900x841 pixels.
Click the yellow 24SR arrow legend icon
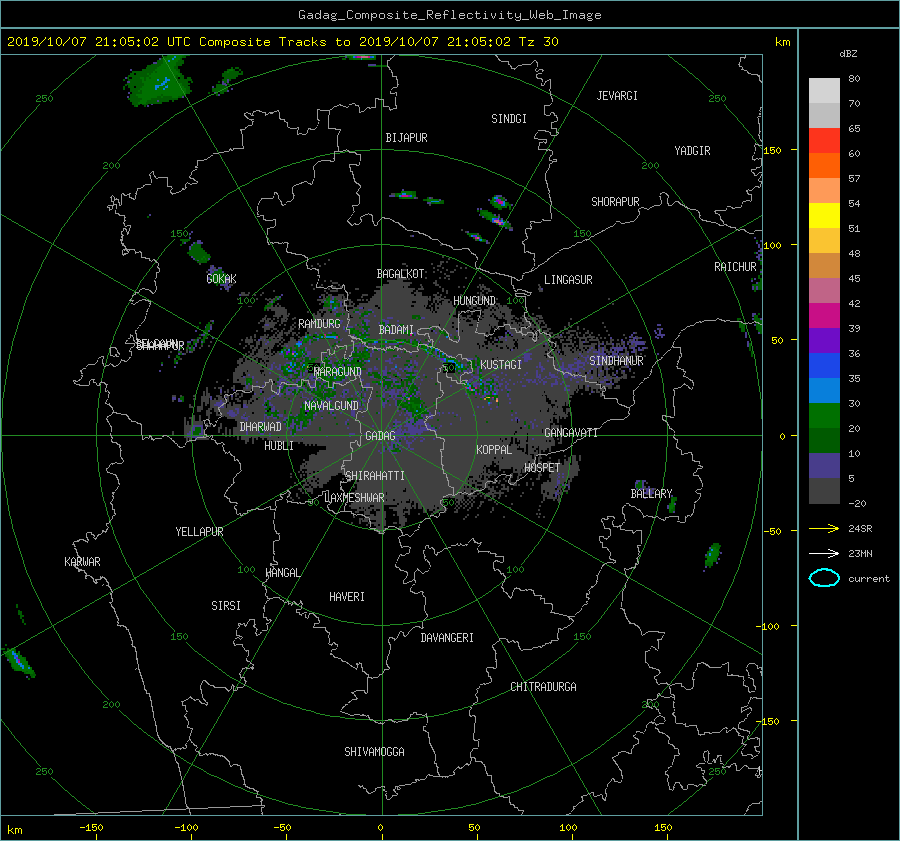[824, 529]
